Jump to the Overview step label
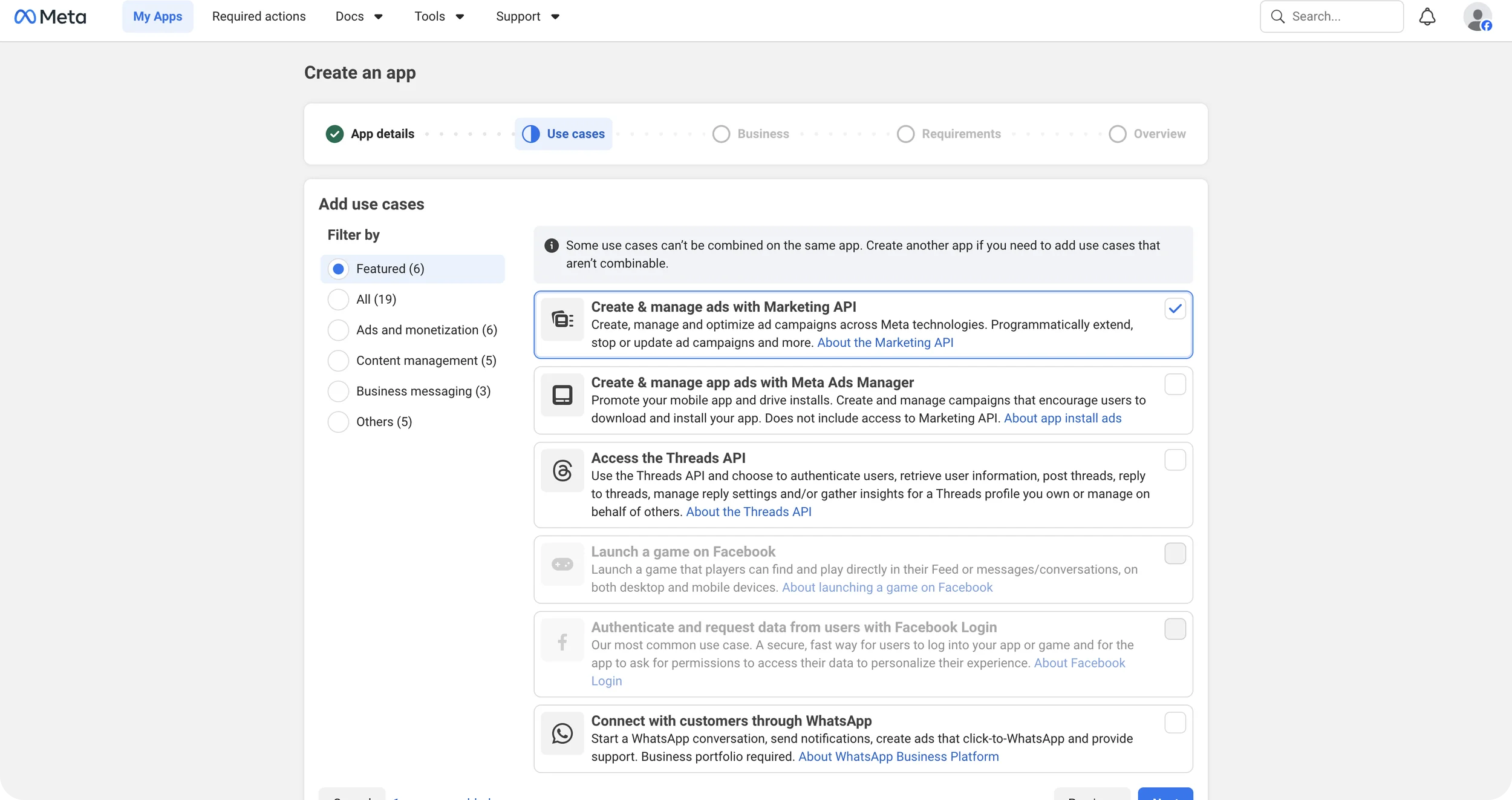Image resolution: width=1512 pixels, height=800 pixels. click(1159, 134)
